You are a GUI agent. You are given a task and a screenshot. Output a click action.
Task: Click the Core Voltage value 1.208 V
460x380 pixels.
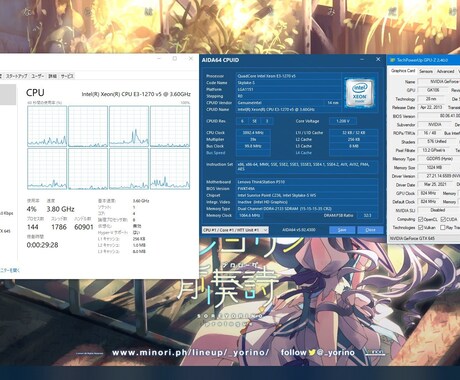tap(343, 121)
